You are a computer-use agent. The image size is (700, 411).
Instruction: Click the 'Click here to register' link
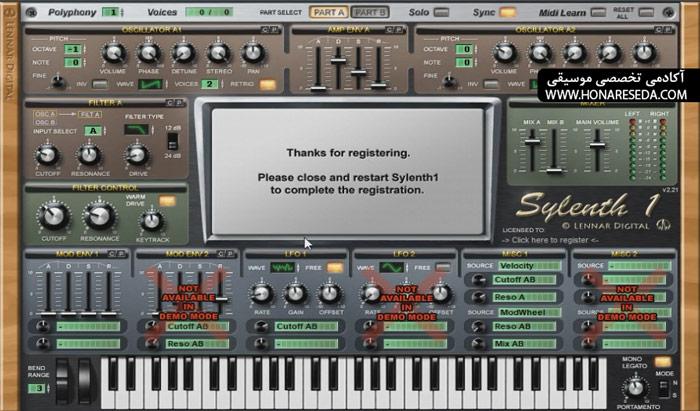click(550, 240)
